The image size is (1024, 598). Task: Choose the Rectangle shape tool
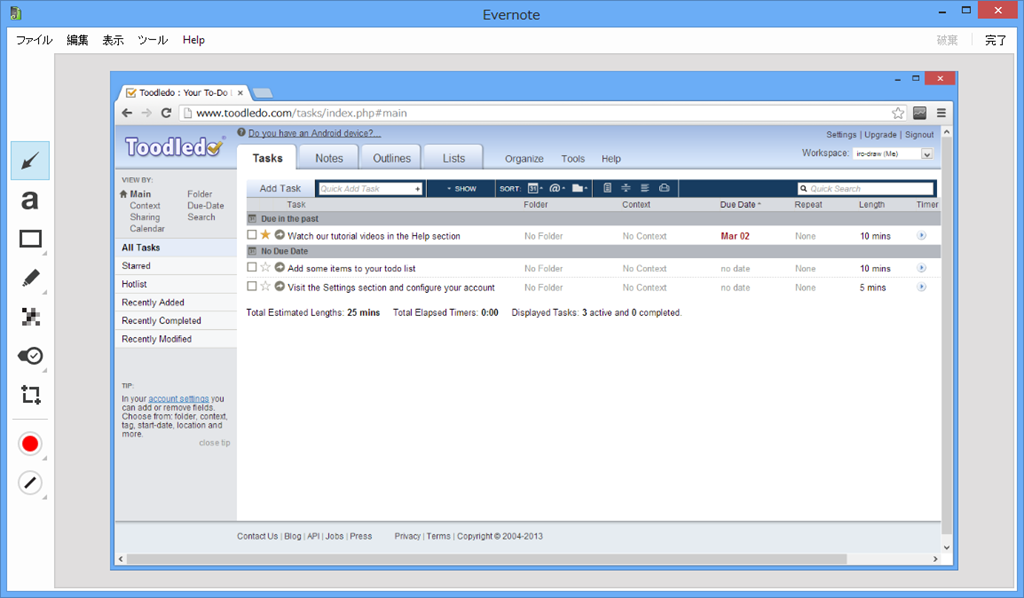30,239
